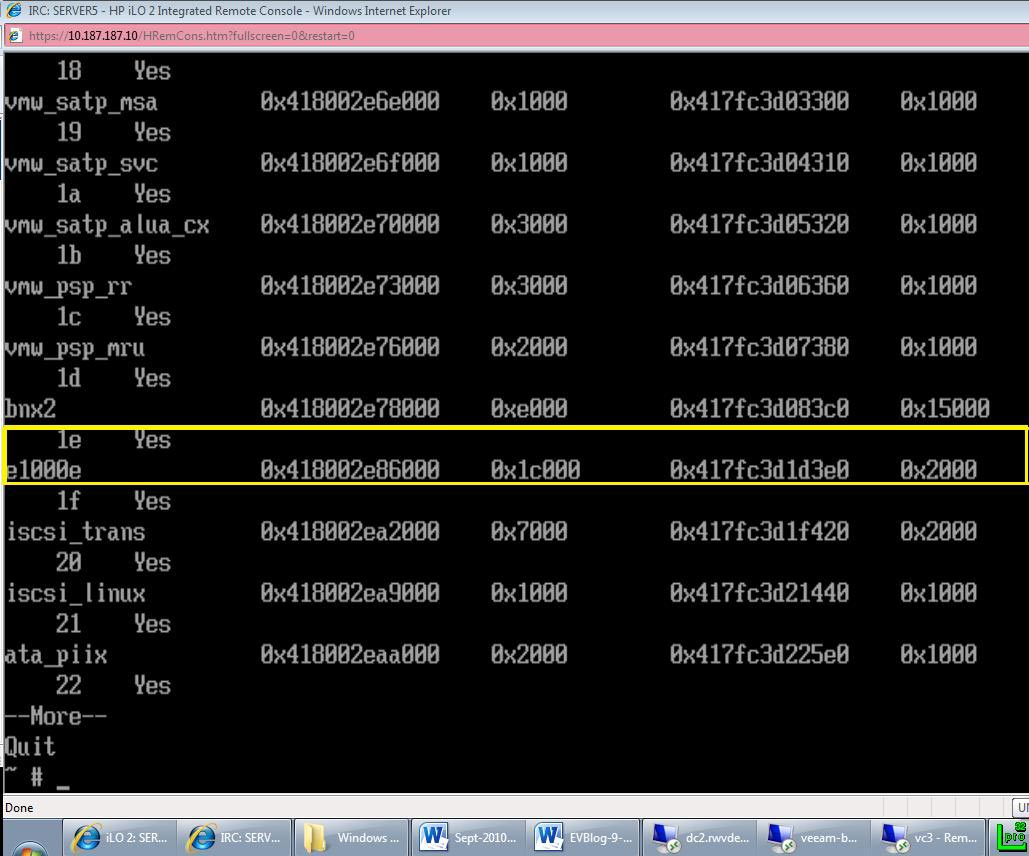The height and width of the screenshot is (856, 1029).
Task: Click the green pro icon in taskbar
Action: 1011,836
